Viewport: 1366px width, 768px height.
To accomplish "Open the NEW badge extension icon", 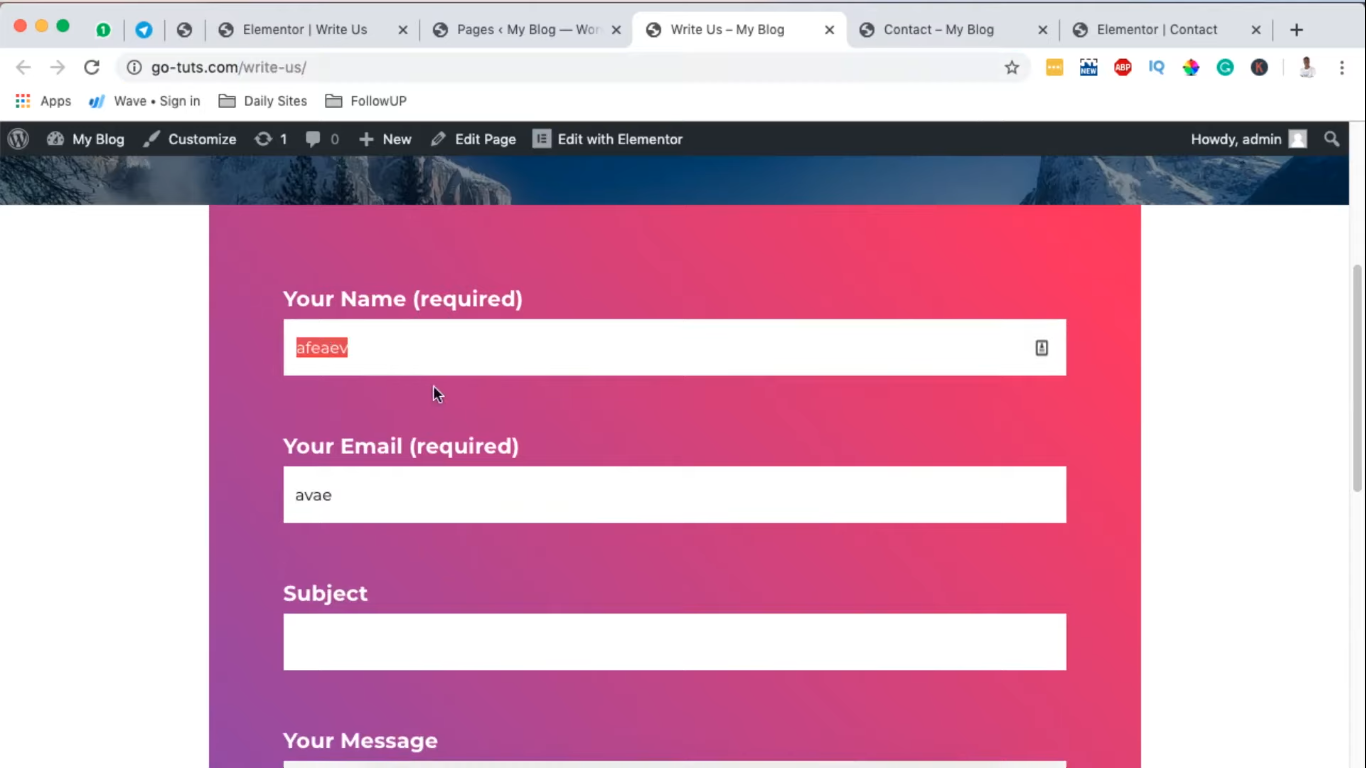I will tap(1089, 67).
